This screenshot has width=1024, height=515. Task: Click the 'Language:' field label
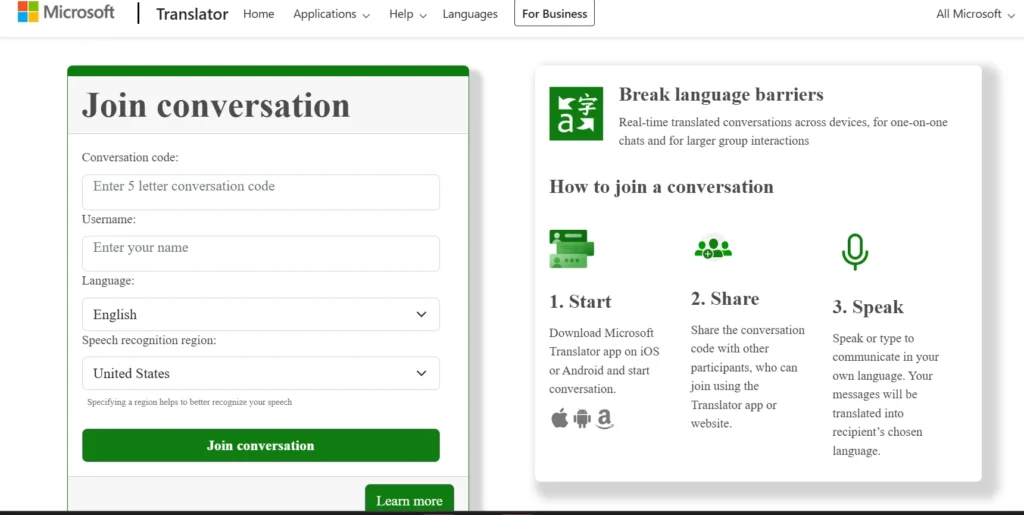tap(108, 281)
